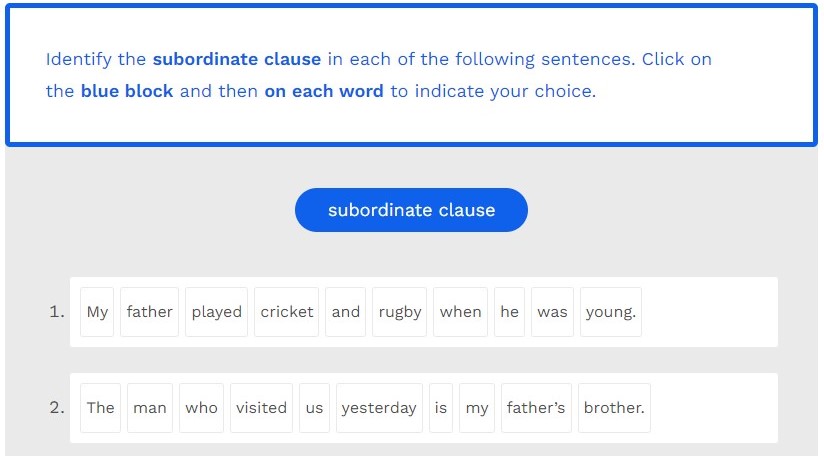824x456 pixels.
Task: Click the word "yesterday"
Action: click(x=379, y=408)
